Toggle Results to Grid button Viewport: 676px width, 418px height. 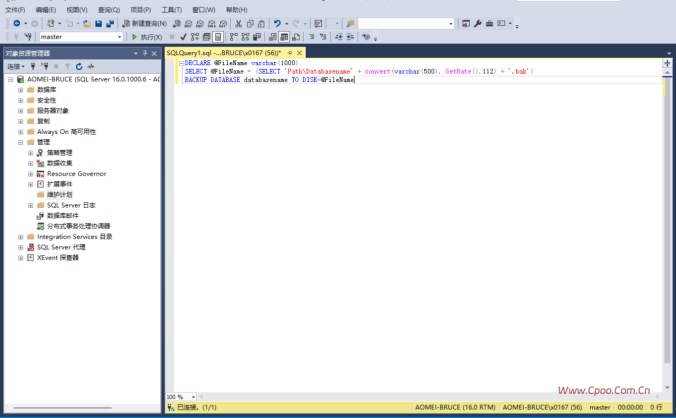coord(284,37)
